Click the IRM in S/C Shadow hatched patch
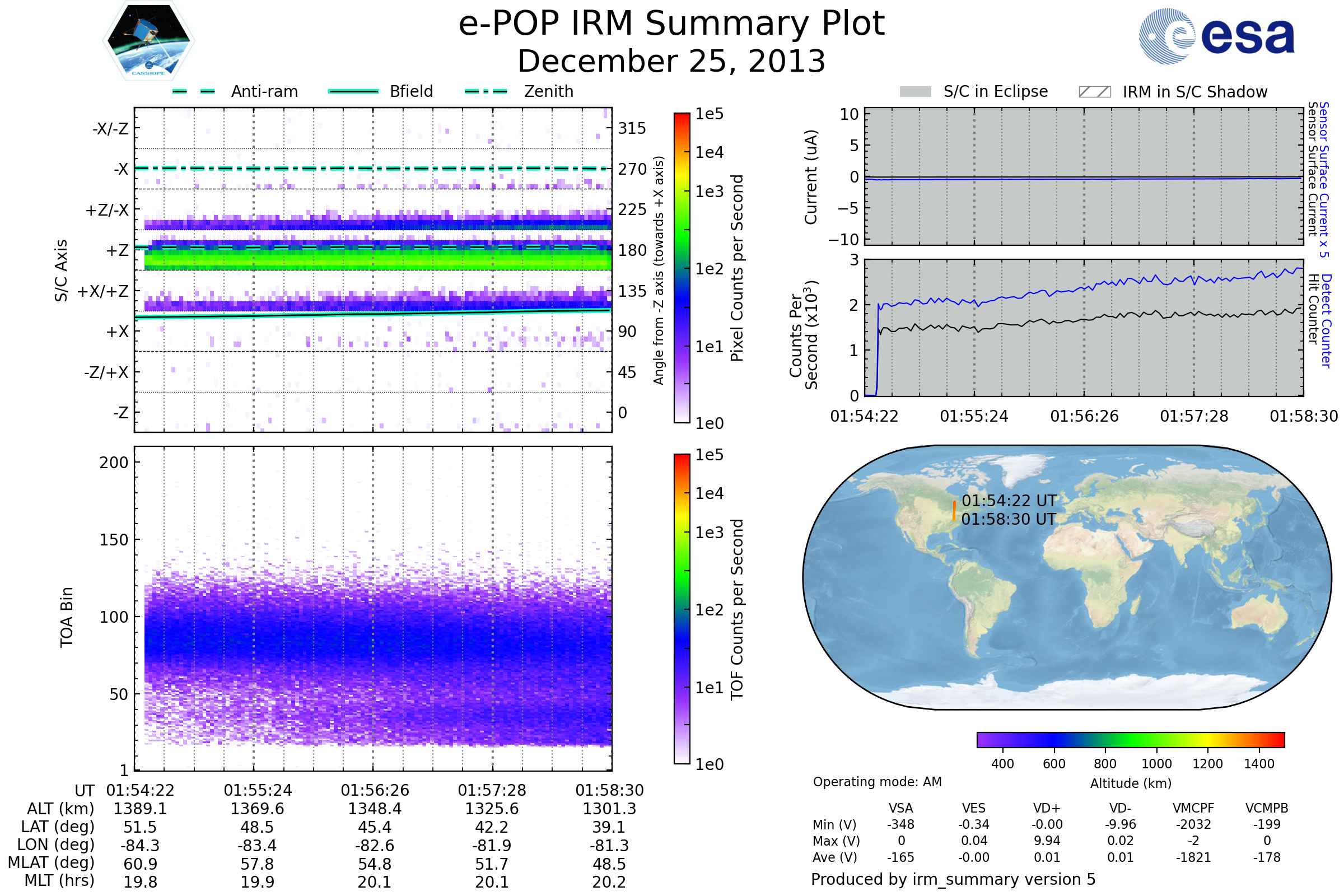Screen dimensions: 1344x896 click(1094, 92)
